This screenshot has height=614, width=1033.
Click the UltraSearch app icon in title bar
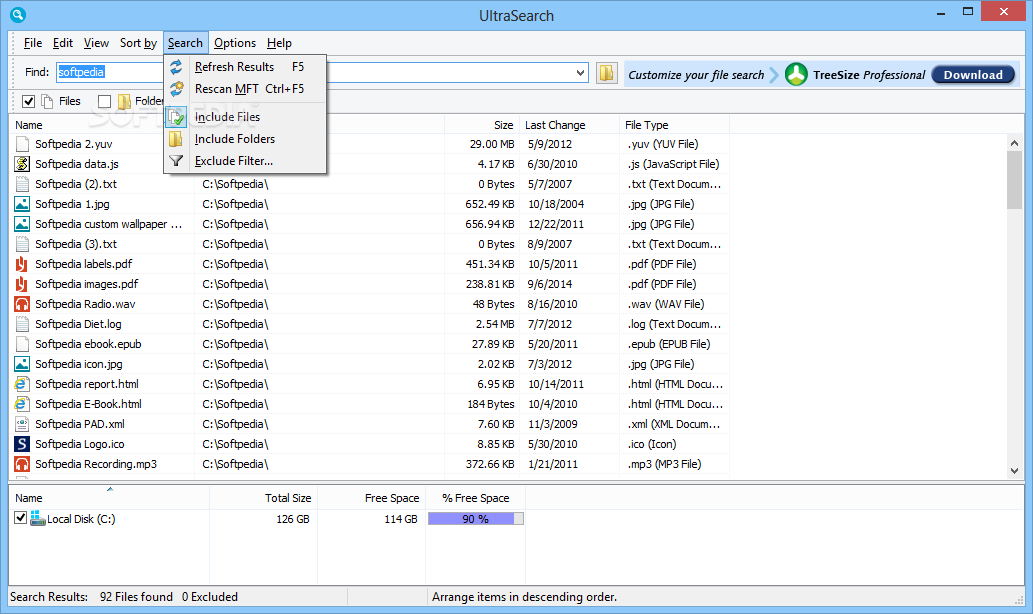(18, 14)
